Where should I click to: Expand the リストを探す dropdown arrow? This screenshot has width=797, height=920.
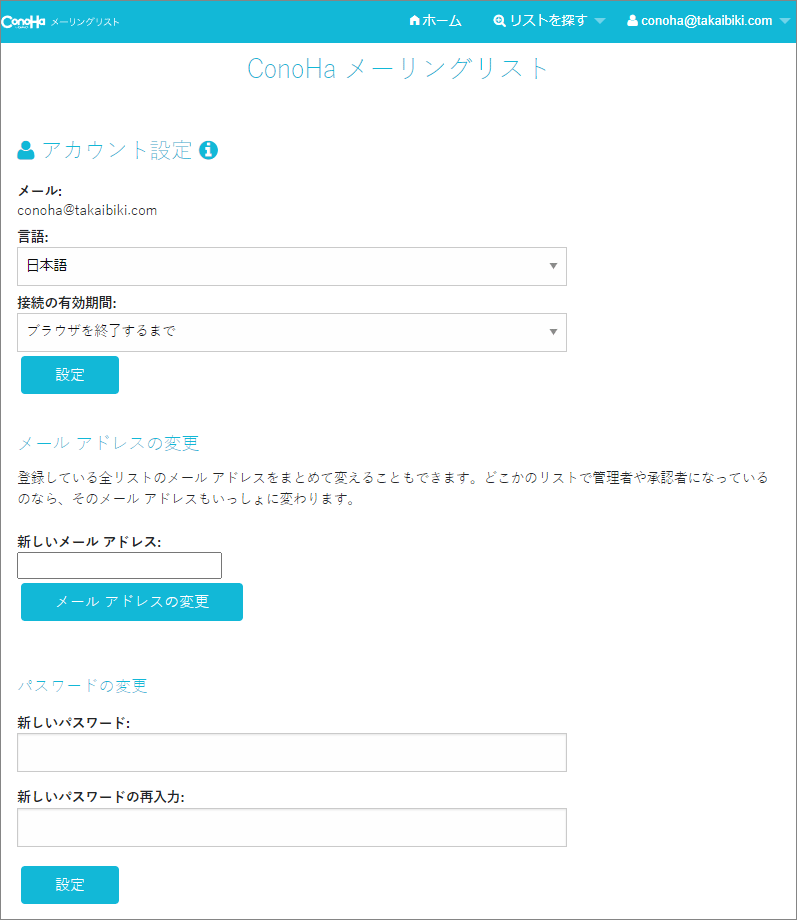[600, 21]
